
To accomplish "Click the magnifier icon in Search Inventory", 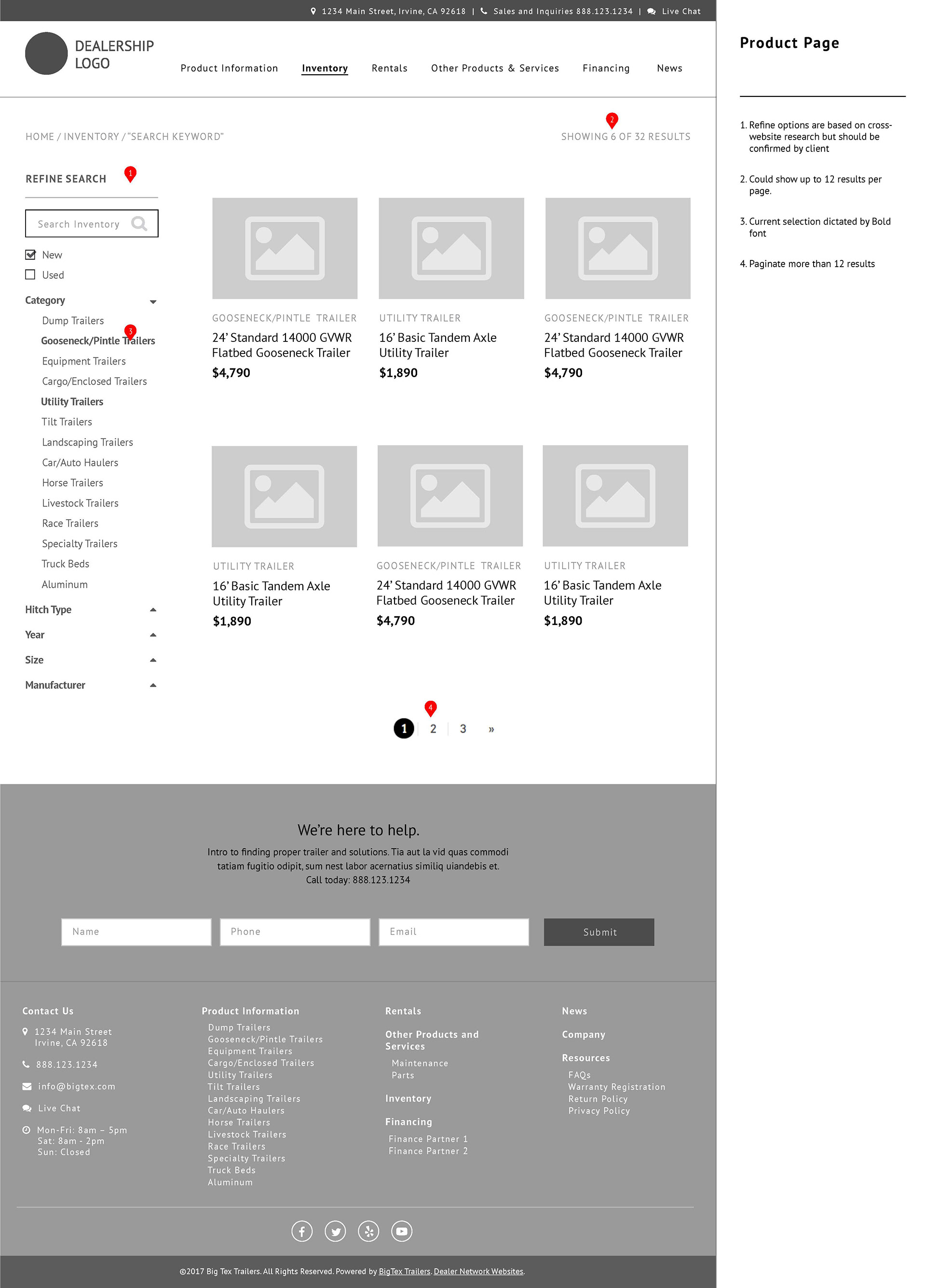I will coord(138,224).
